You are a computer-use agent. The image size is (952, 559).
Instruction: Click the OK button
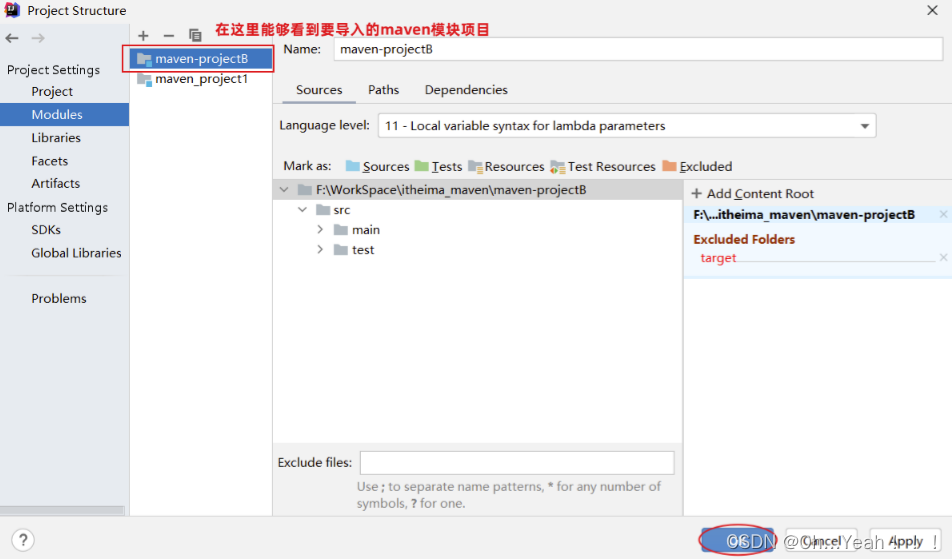pos(738,540)
